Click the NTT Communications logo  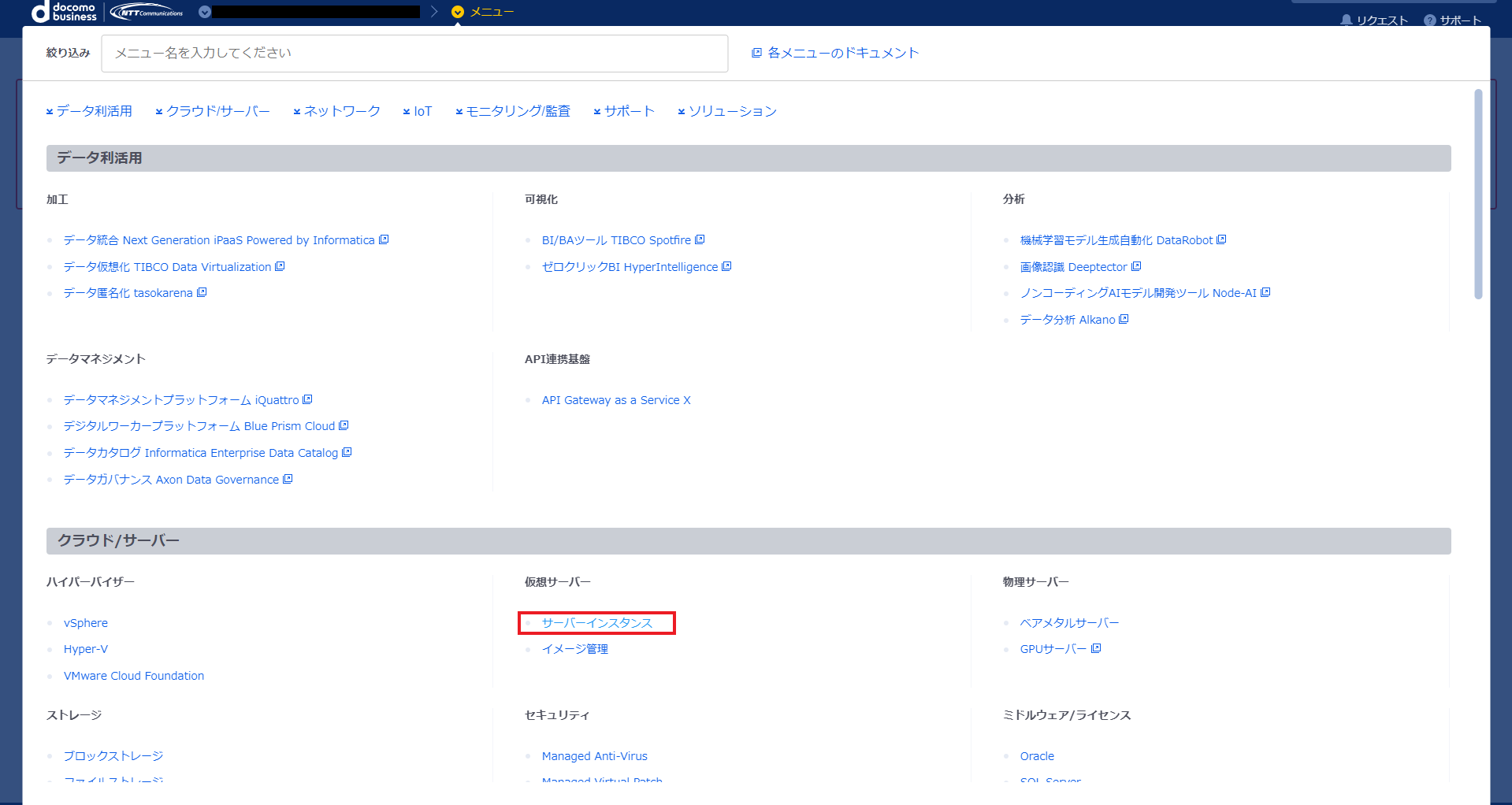click(x=147, y=12)
